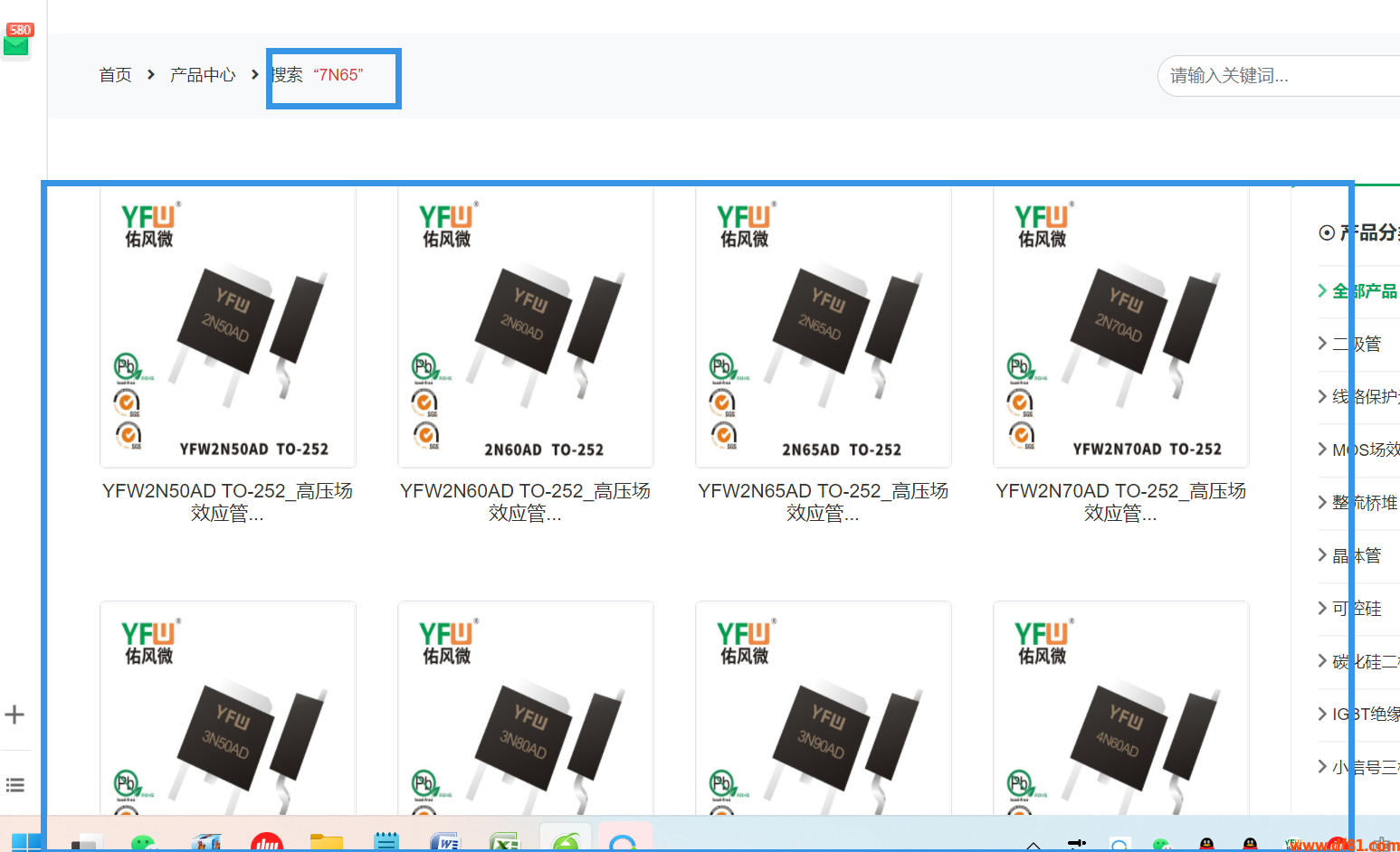Open YFW2N70AD TO-252 product title link
The height and width of the screenshot is (852, 1400).
tap(1120, 502)
